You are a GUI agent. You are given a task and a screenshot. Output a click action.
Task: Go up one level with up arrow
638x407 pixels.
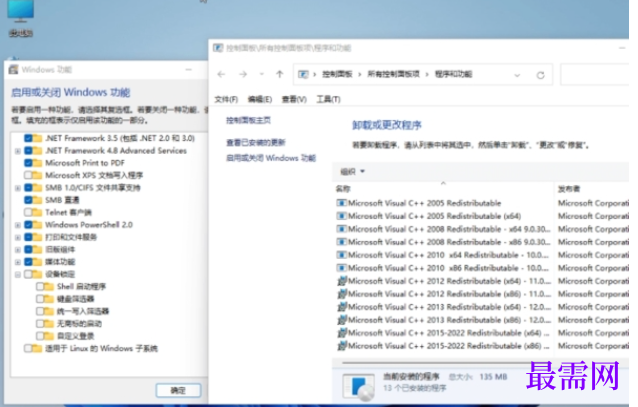coord(280,74)
